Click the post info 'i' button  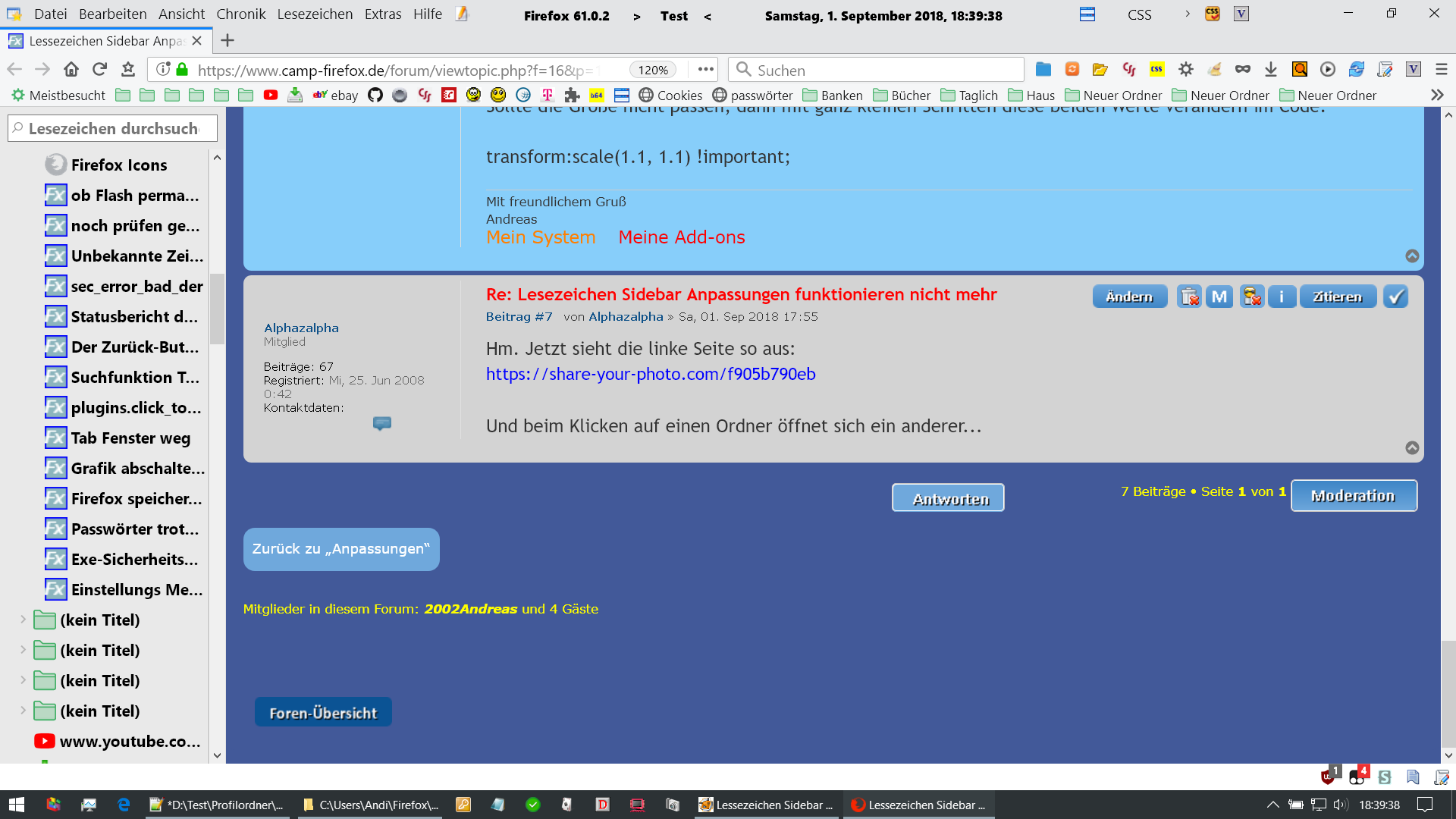tap(1282, 297)
